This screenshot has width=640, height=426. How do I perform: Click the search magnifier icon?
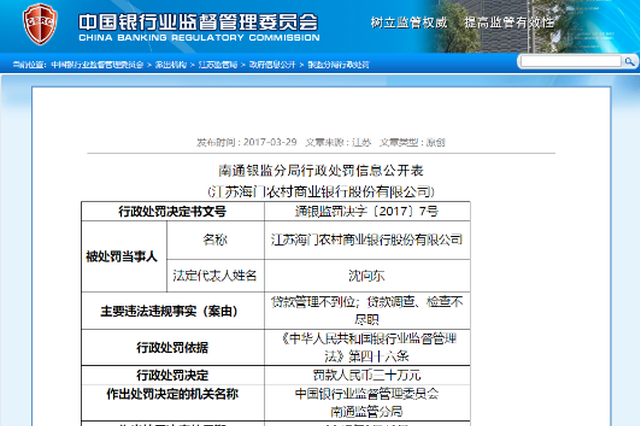[x=629, y=62]
